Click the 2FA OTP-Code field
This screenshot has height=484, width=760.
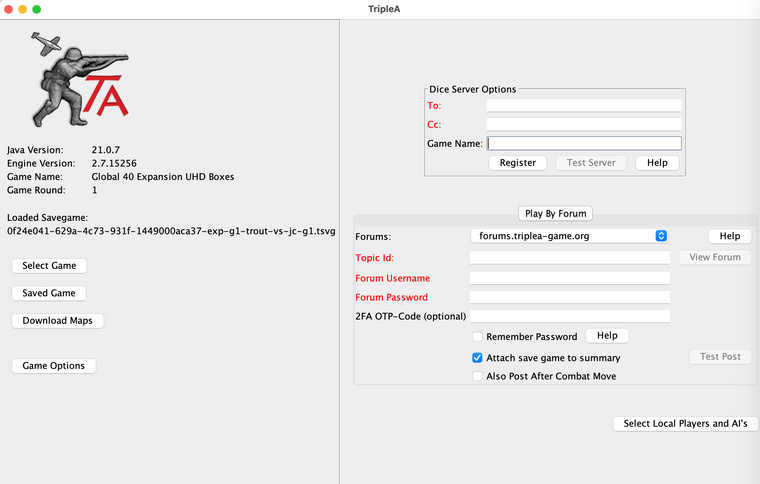(570, 316)
